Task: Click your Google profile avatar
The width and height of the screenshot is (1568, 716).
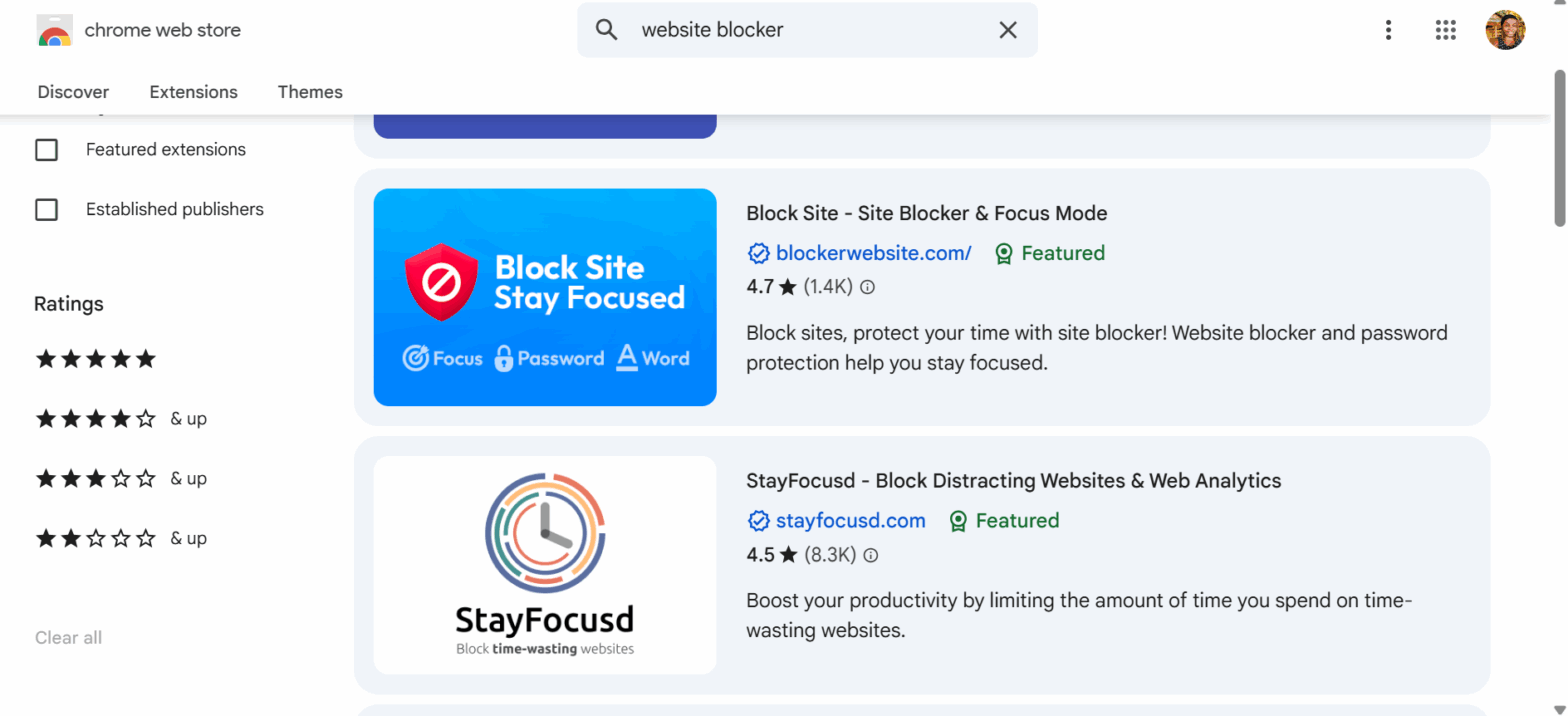Action: 1505,30
